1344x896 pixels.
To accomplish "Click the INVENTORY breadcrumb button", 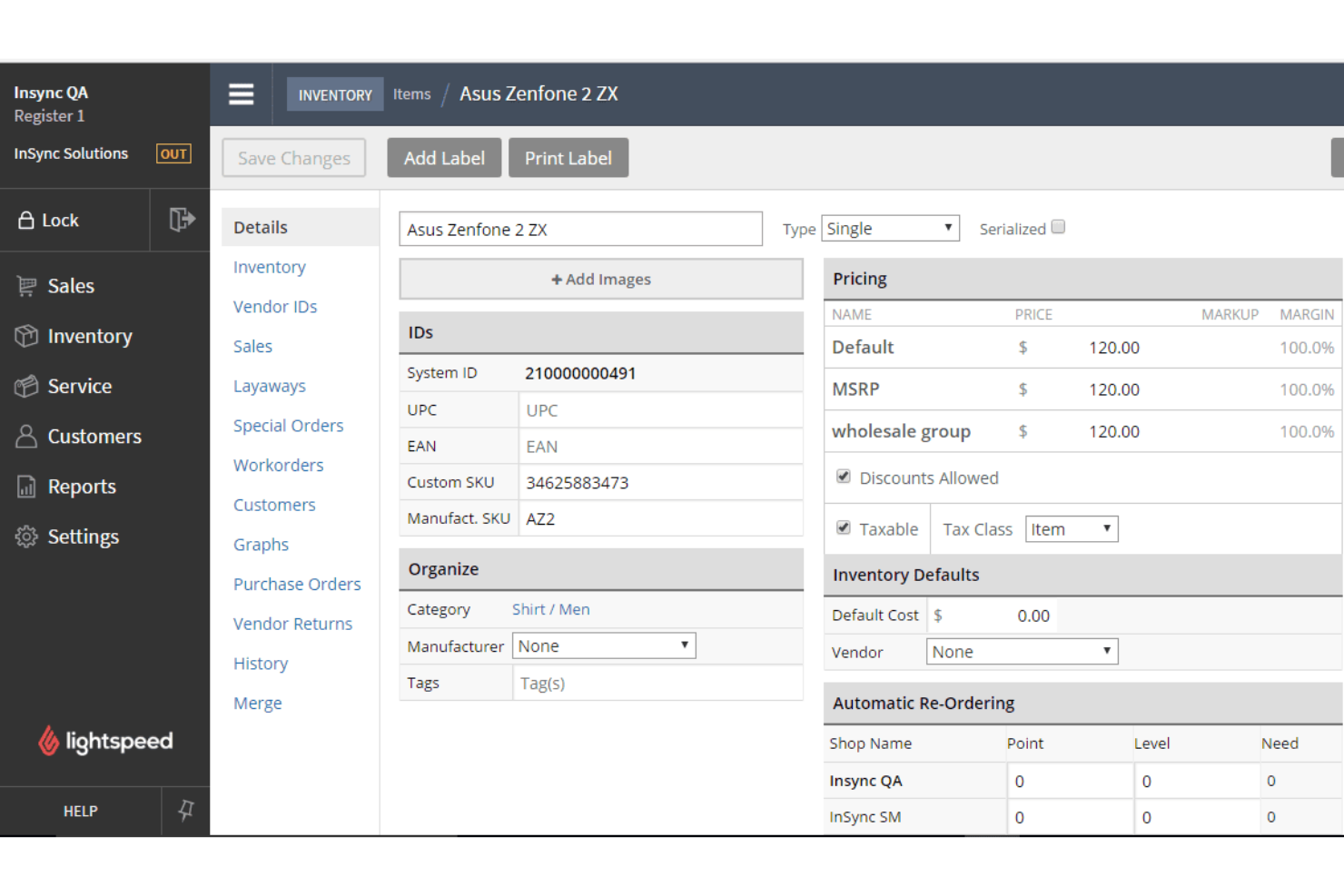I will 335,94.
